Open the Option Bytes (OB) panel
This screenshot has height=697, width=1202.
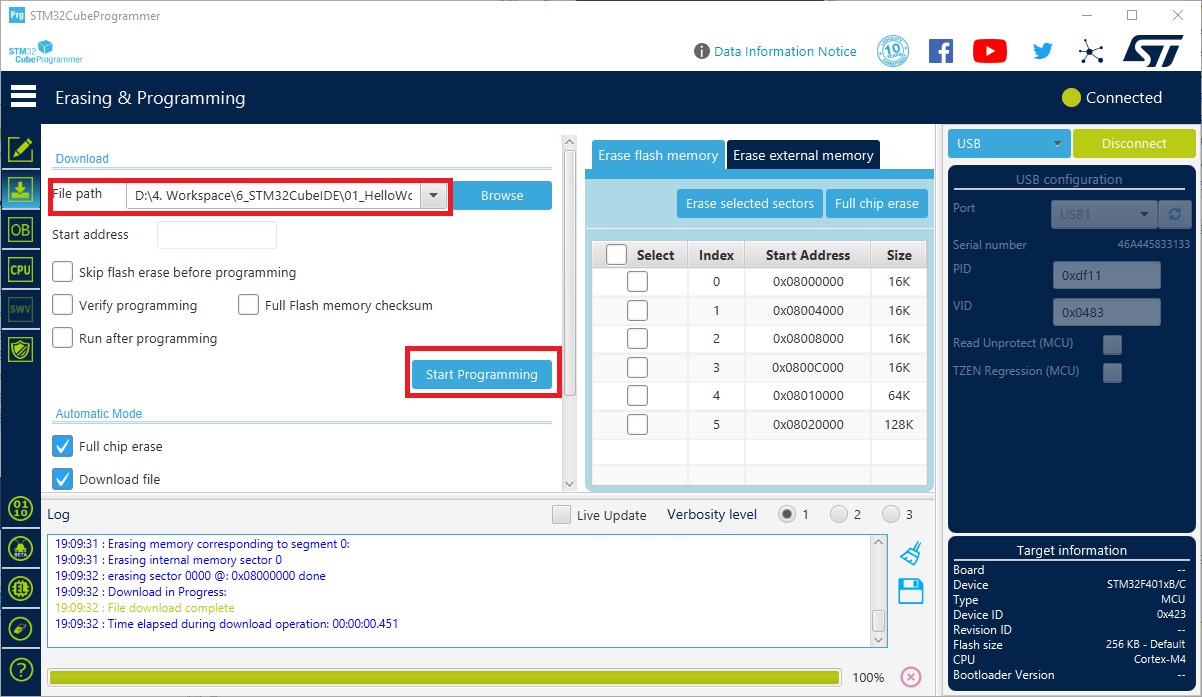tap(20, 229)
